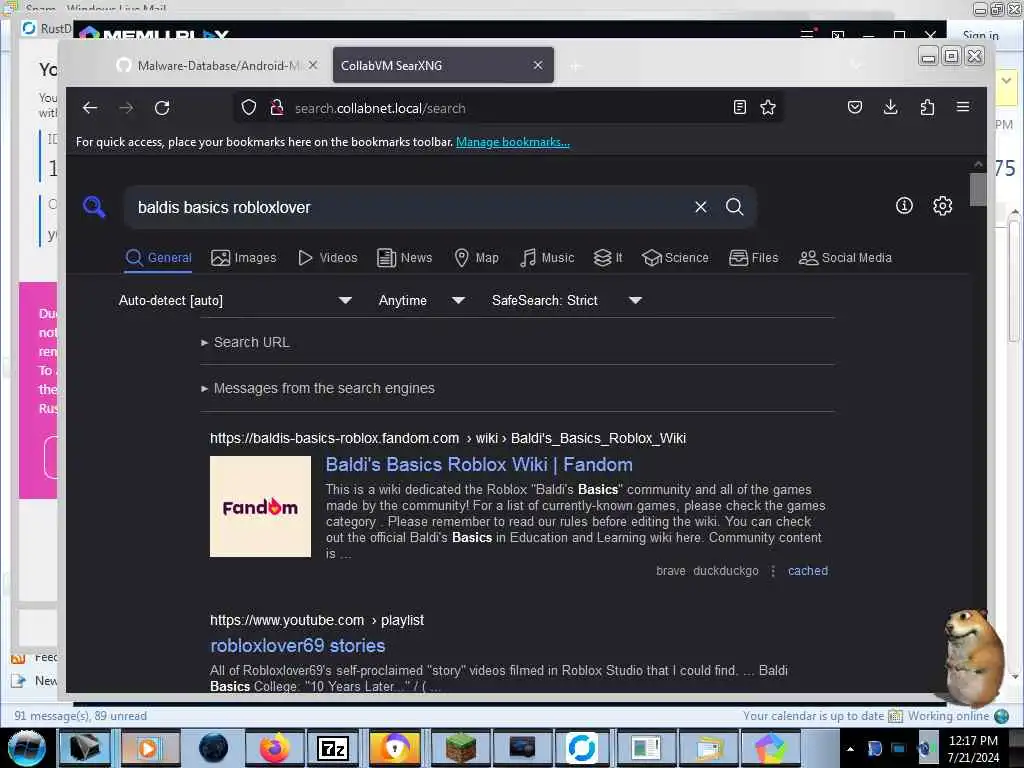Viewport: 1024px width, 768px height.
Task: Open the media player taskbar icon
Action: click(148, 748)
